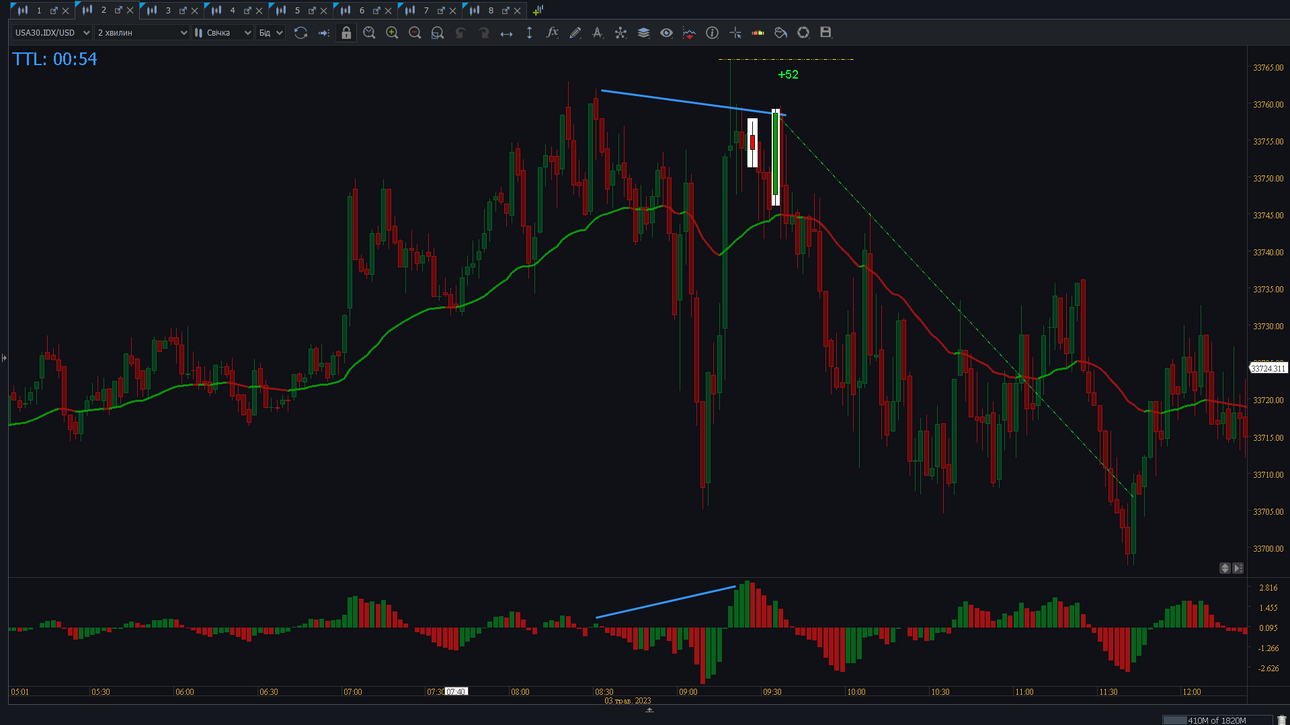The image size is (1290, 725).
Task: Close chart tab 4
Action: (x=259, y=11)
